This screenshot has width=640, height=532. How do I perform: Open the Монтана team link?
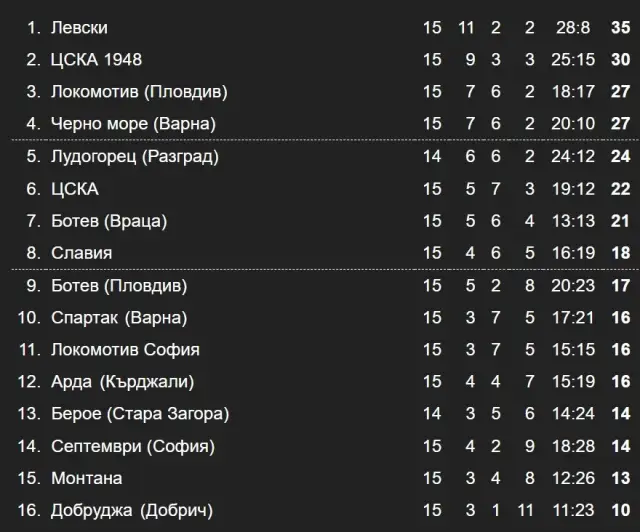point(87,479)
